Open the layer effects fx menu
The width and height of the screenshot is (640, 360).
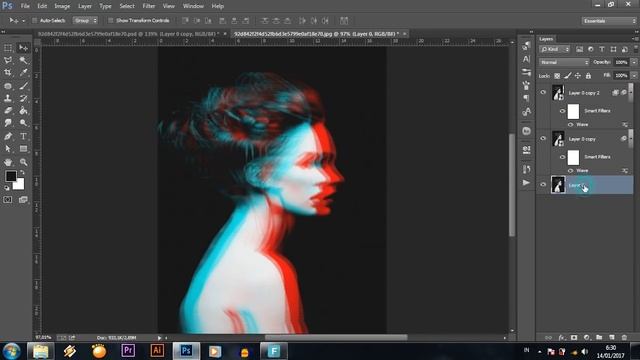tap(562, 338)
